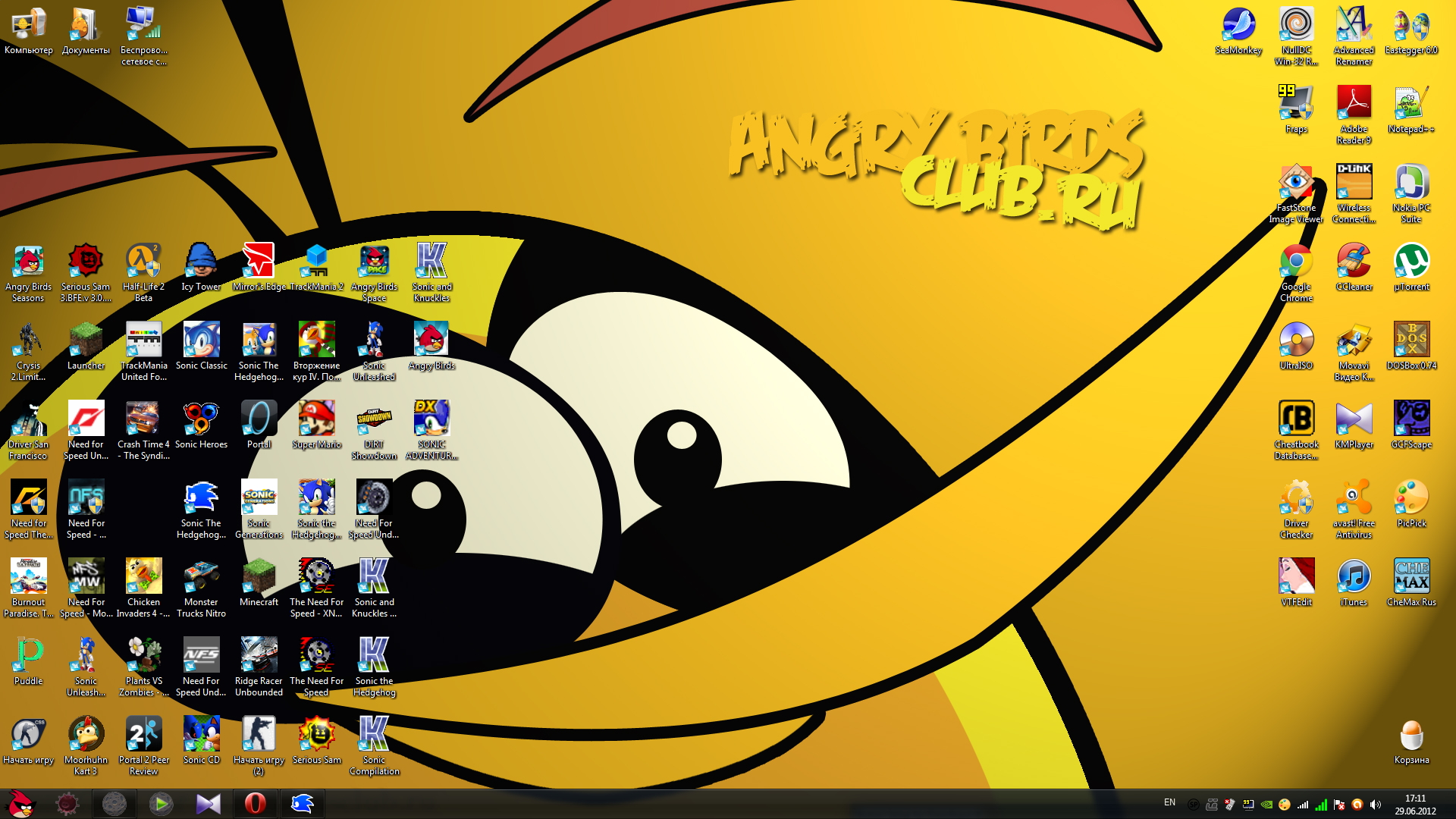Viewport: 1456px width, 819px height.
Task: Open the volume speaker tray icon
Action: pos(1376,805)
